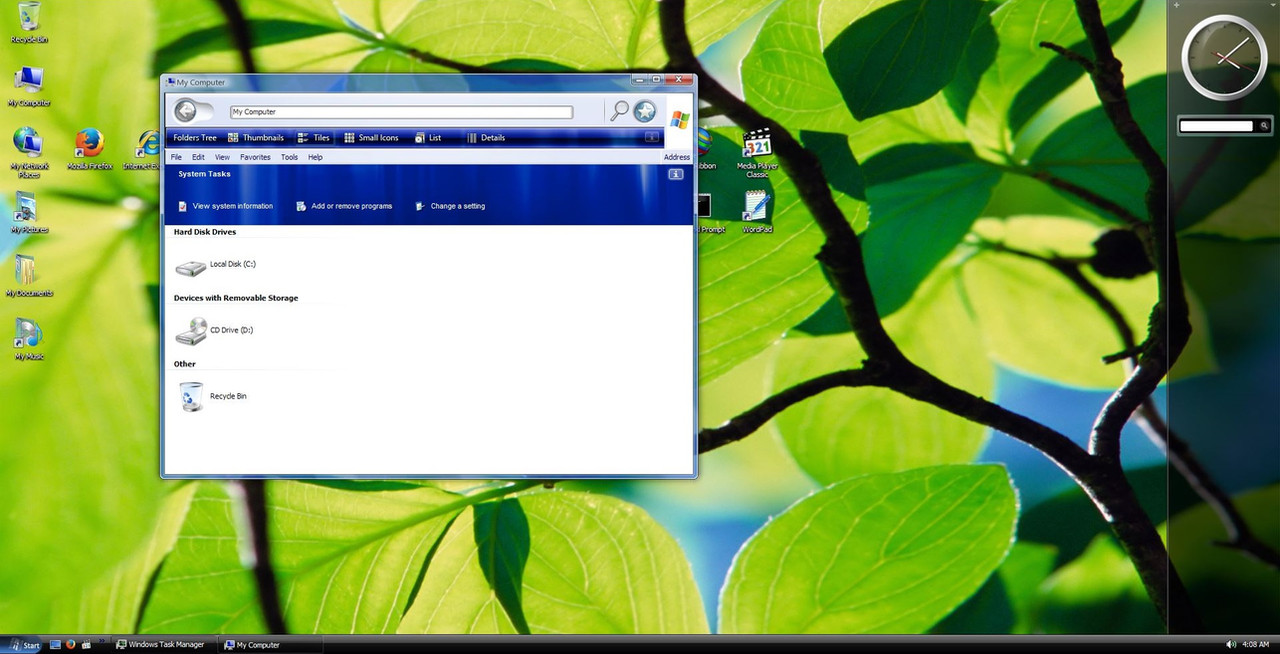Launch Firefox from quick launch bar

[x=71, y=645]
